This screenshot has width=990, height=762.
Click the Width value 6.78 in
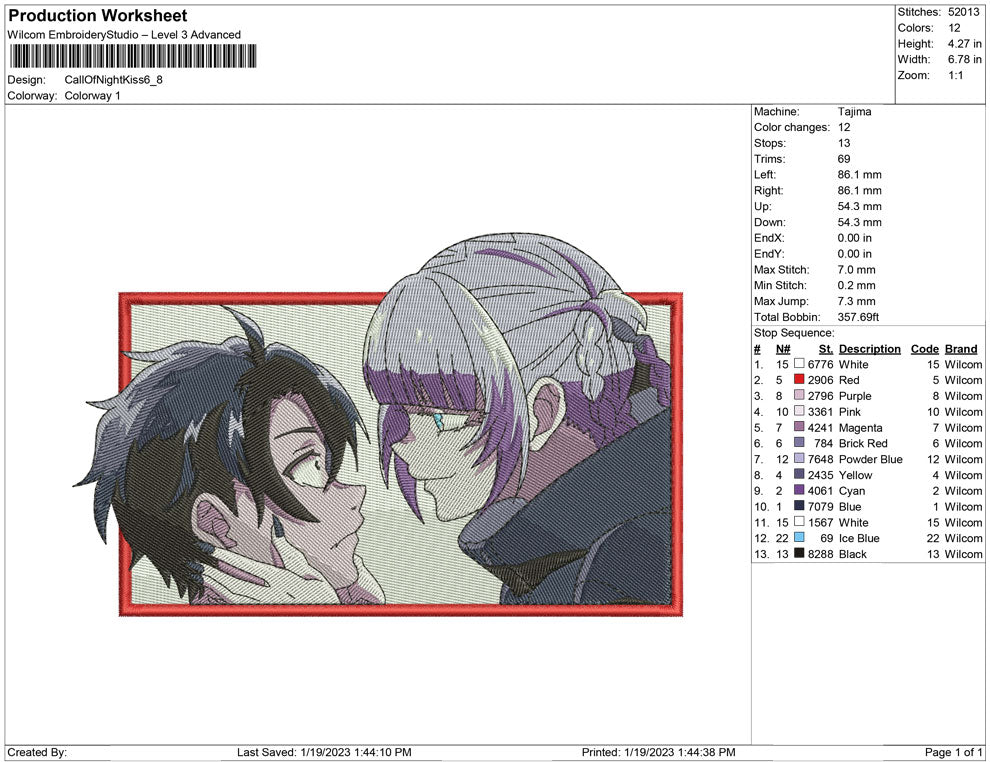click(x=964, y=59)
